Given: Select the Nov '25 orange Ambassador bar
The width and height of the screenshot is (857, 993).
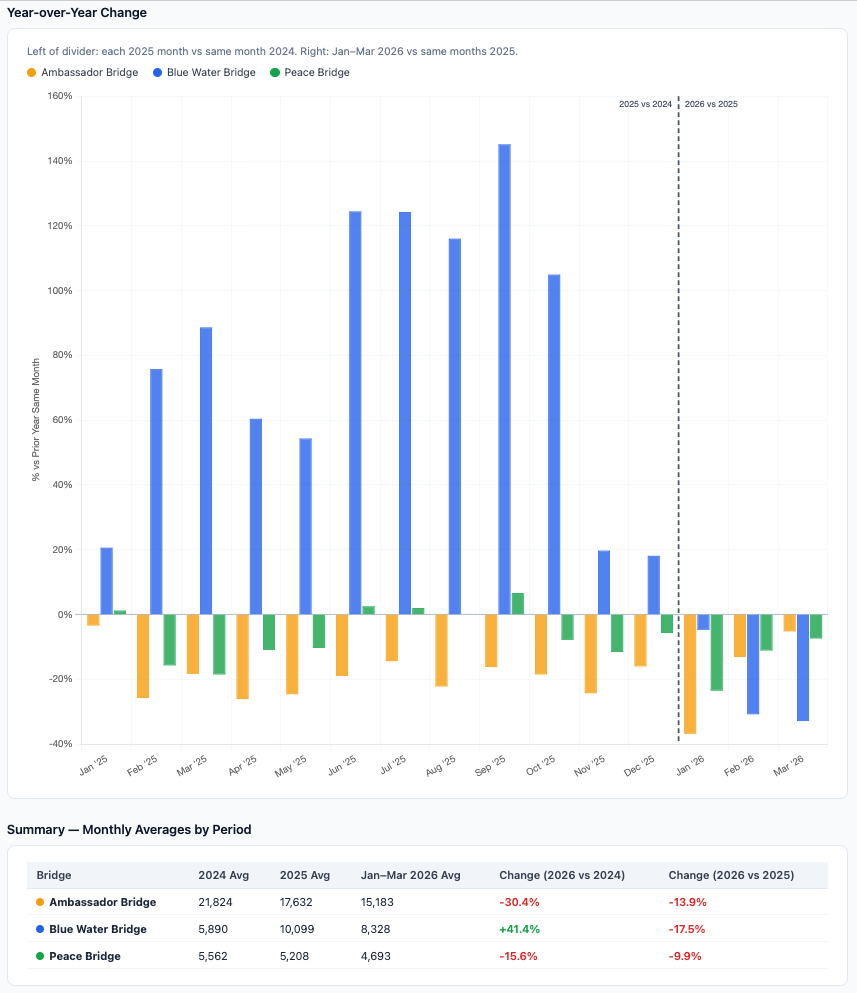Looking at the screenshot, I should 591,654.
